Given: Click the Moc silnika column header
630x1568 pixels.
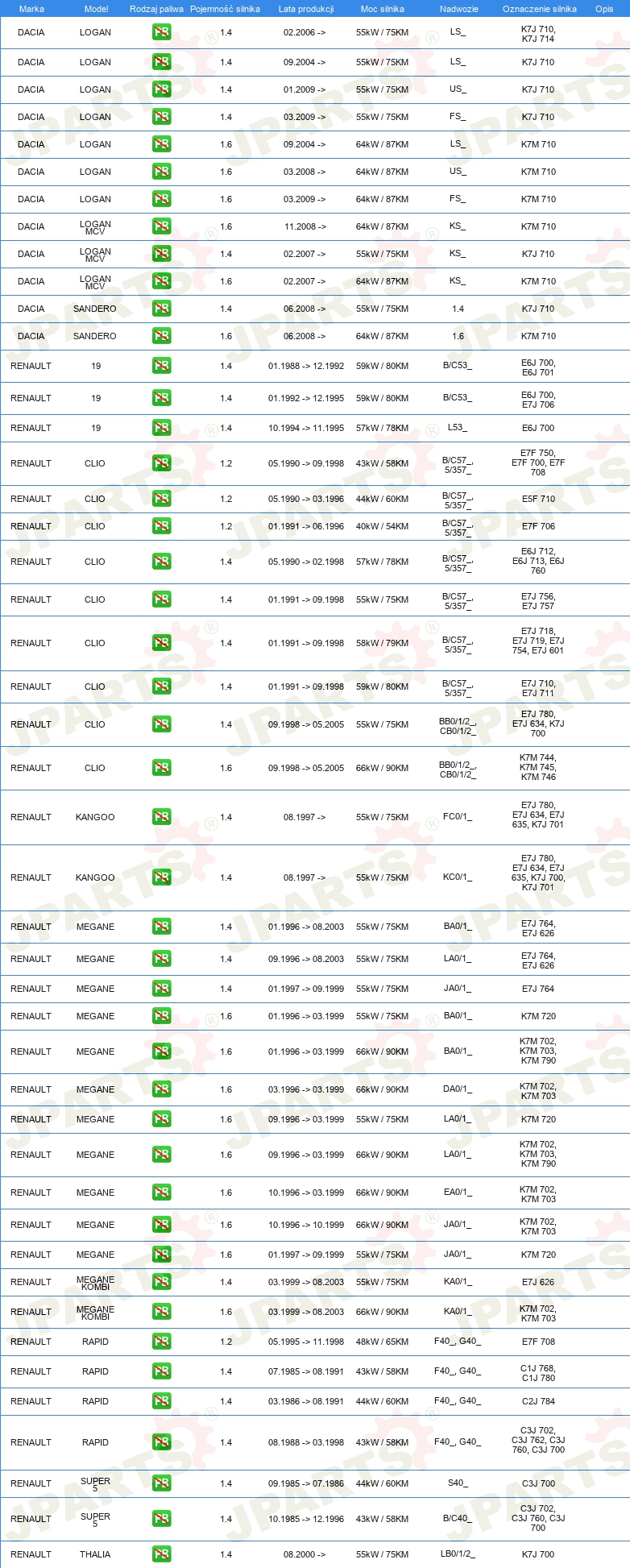Looking at the screenshot, I should [x=383, y=9].
